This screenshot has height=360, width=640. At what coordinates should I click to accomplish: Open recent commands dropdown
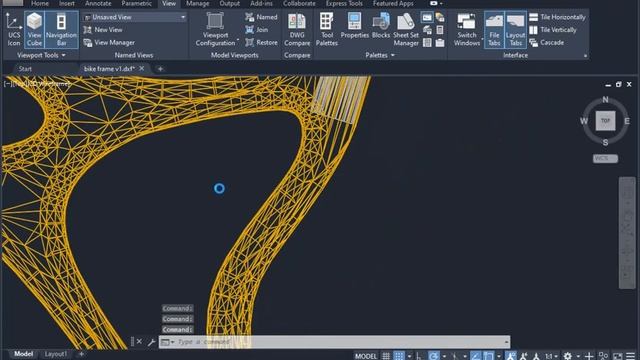[x=167, y=342]
